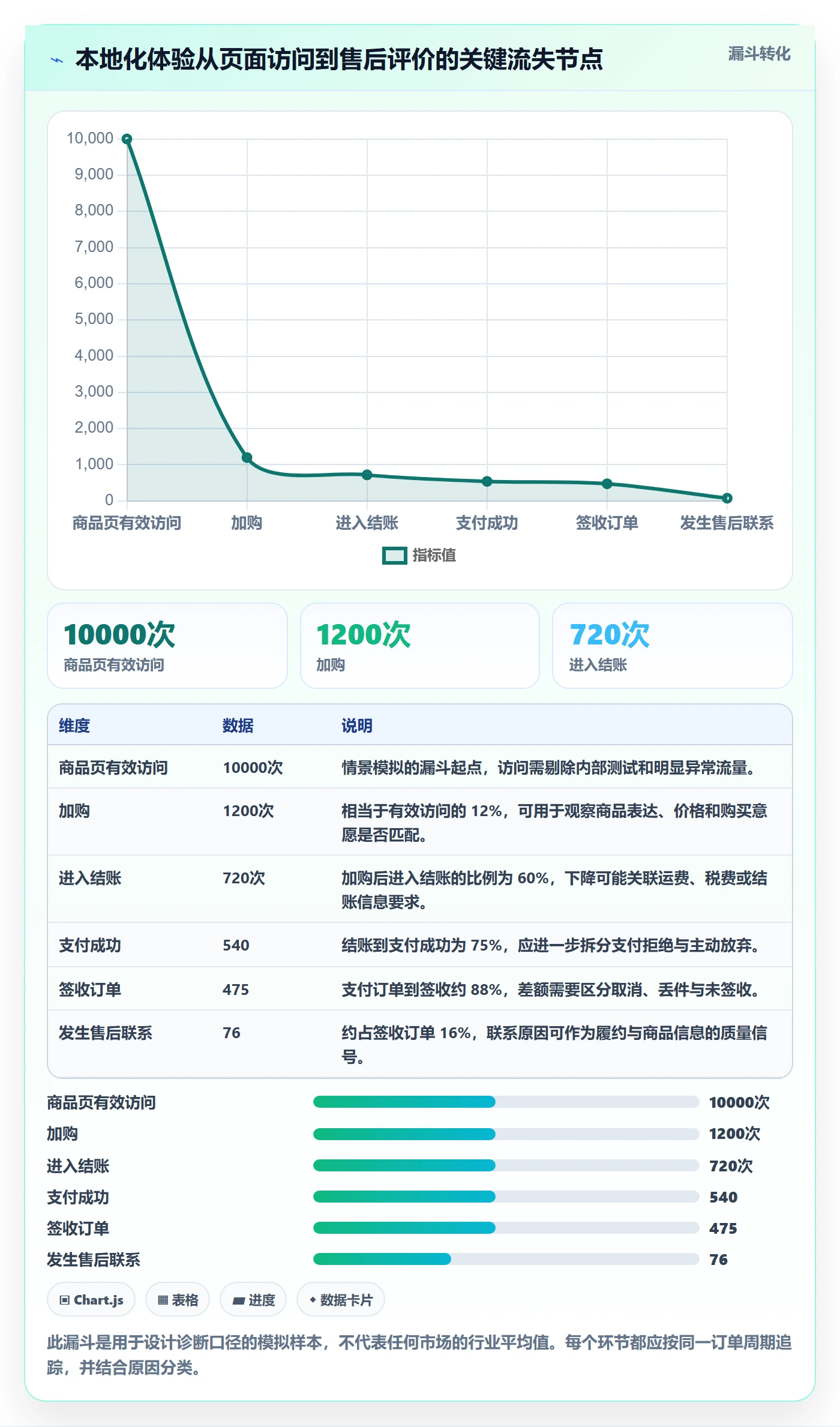Click the 1200次 cell in the table
840x1427 pixels.
click(x=248, y=811)
